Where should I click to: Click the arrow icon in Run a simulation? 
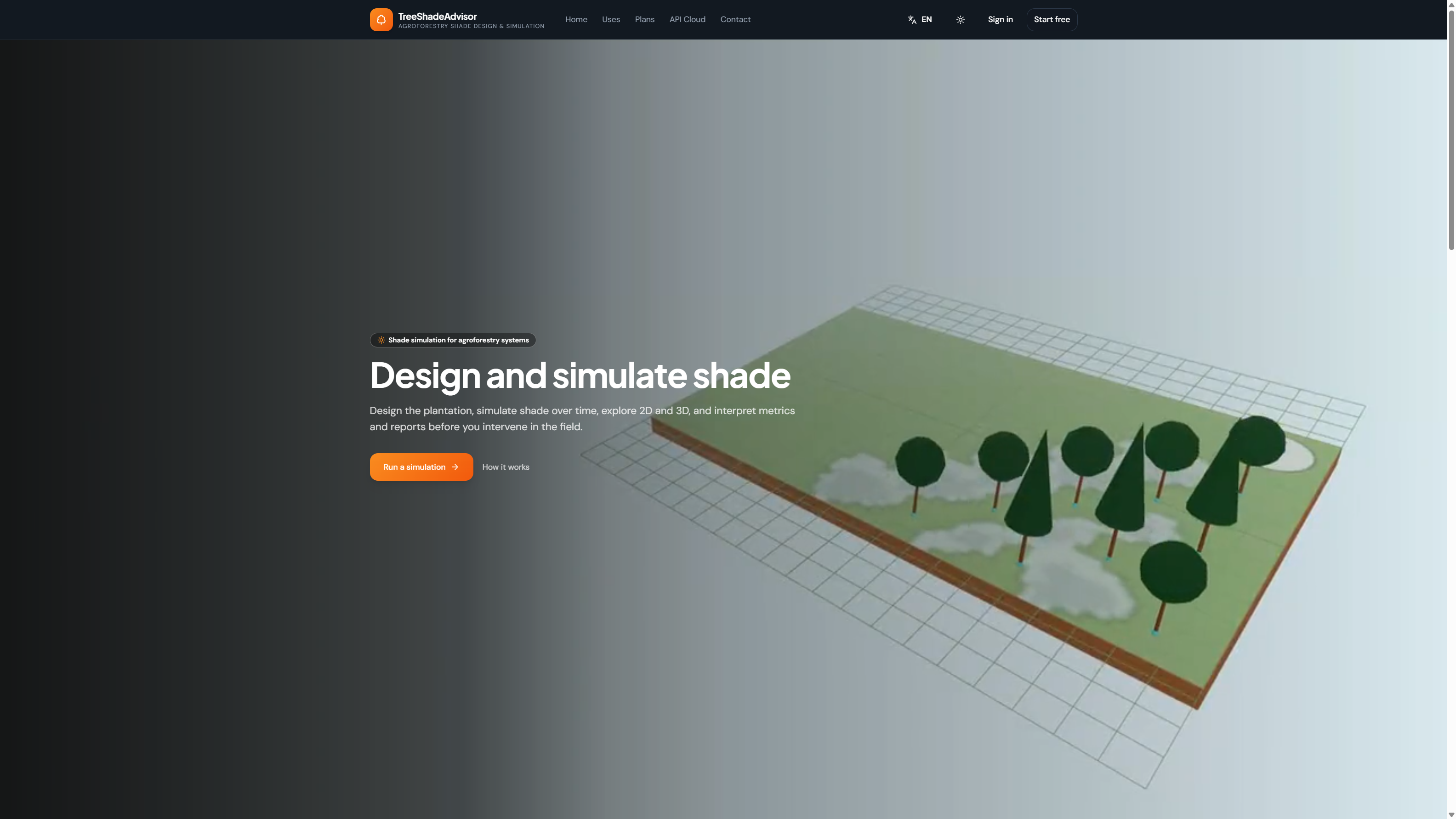[x=455, y=467]
